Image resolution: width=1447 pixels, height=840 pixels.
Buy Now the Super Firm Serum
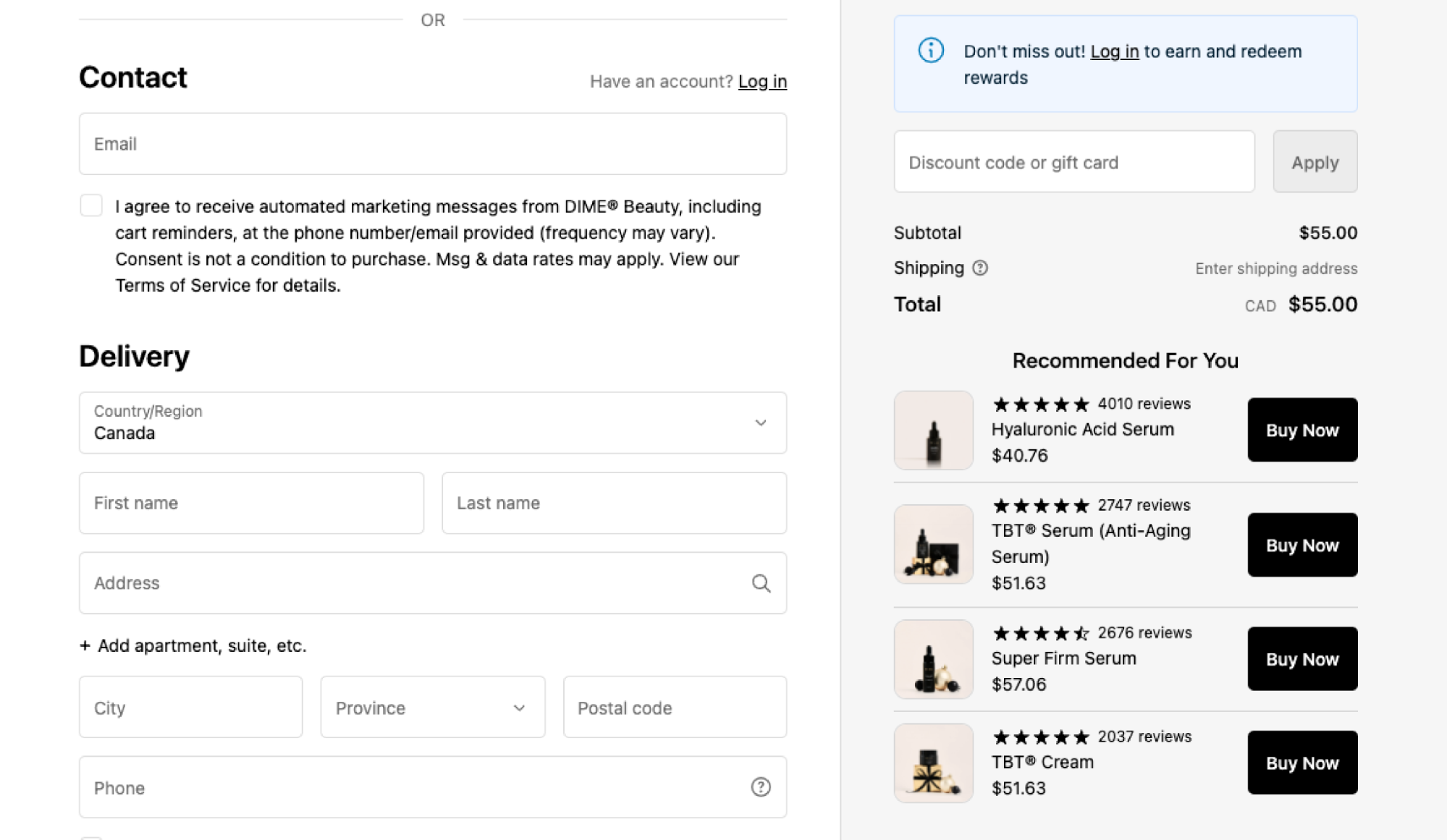pyautogui.click(x=1302, y=658)
